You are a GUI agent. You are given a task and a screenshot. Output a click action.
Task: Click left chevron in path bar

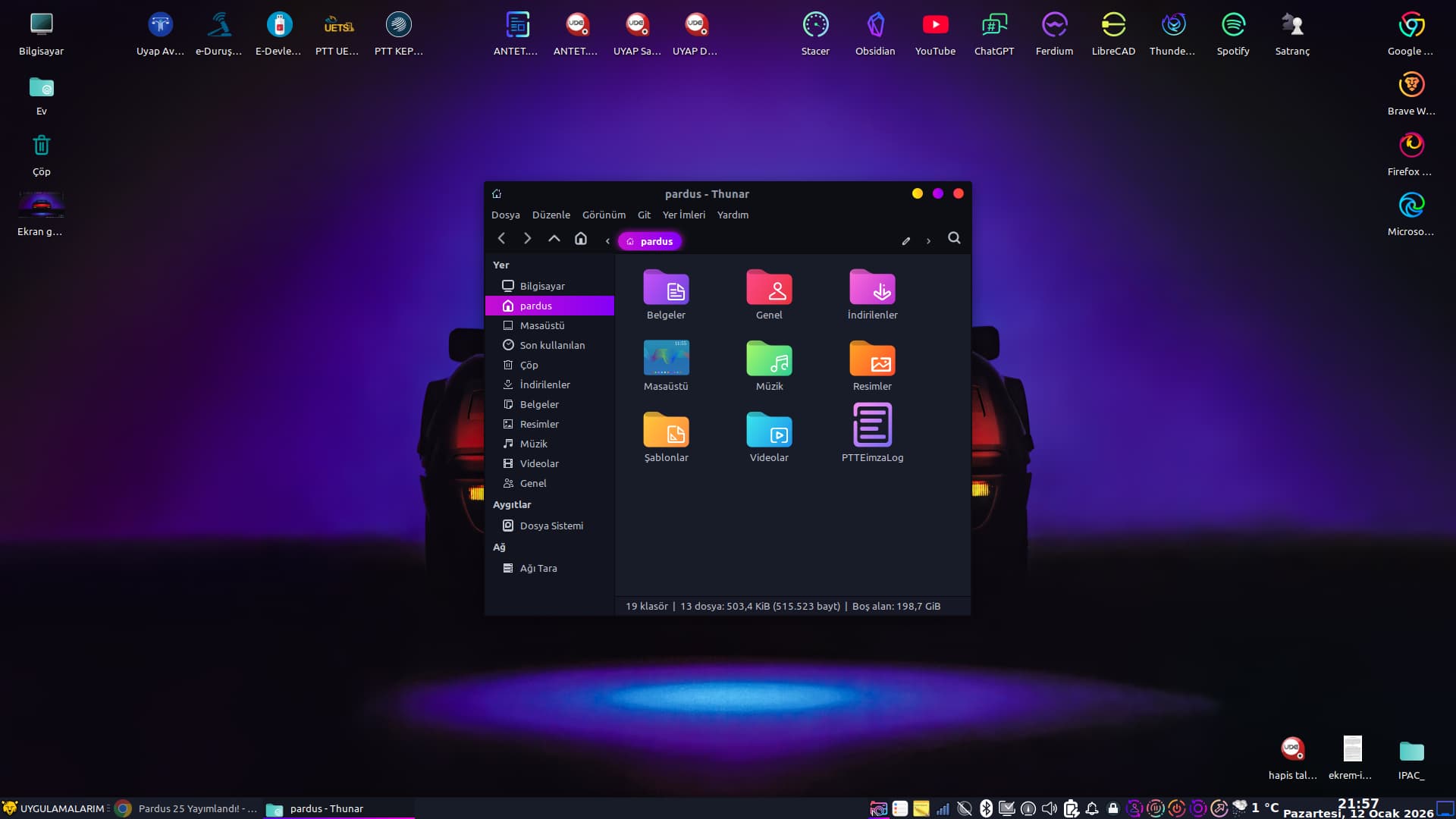click(x=607, y=241)
